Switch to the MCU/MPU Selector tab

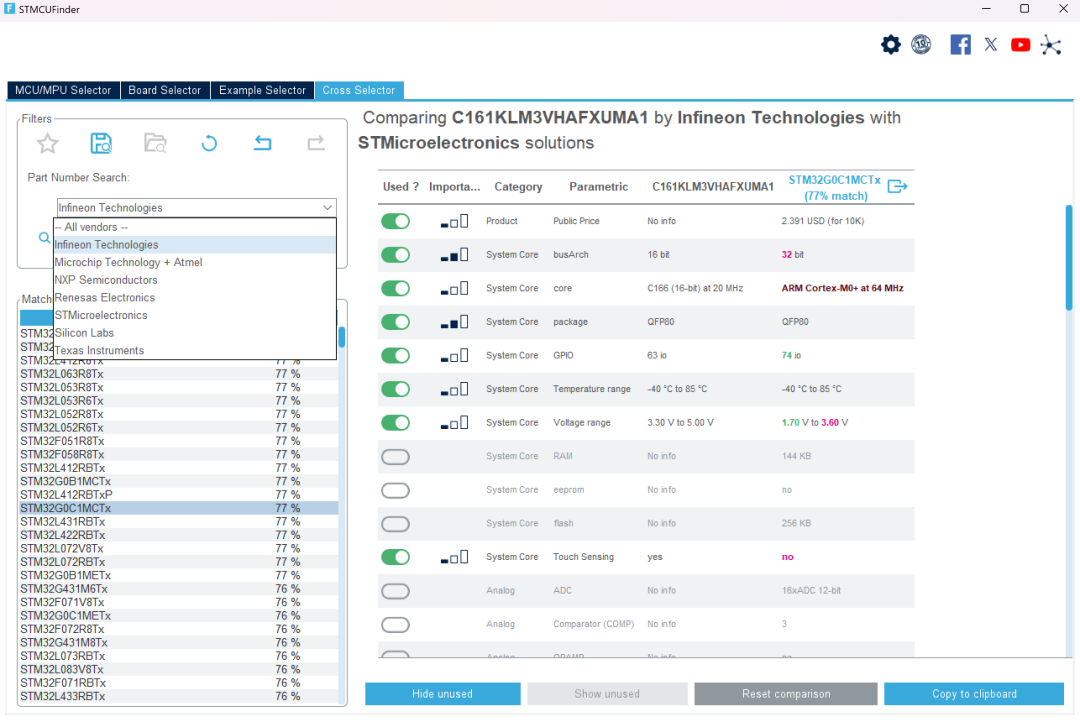pyautogui.click(x=63, y=90)
